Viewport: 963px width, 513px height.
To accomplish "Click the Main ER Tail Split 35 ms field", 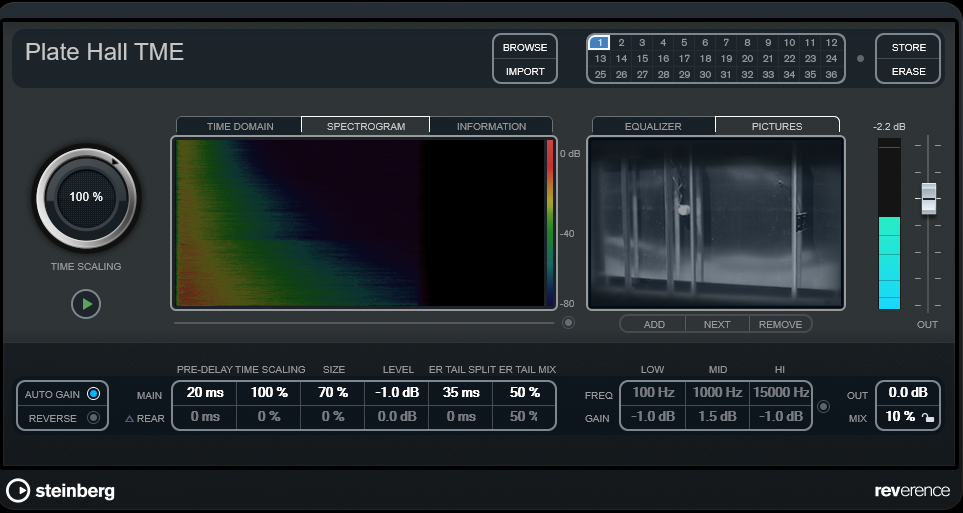I will pos(461,393).
